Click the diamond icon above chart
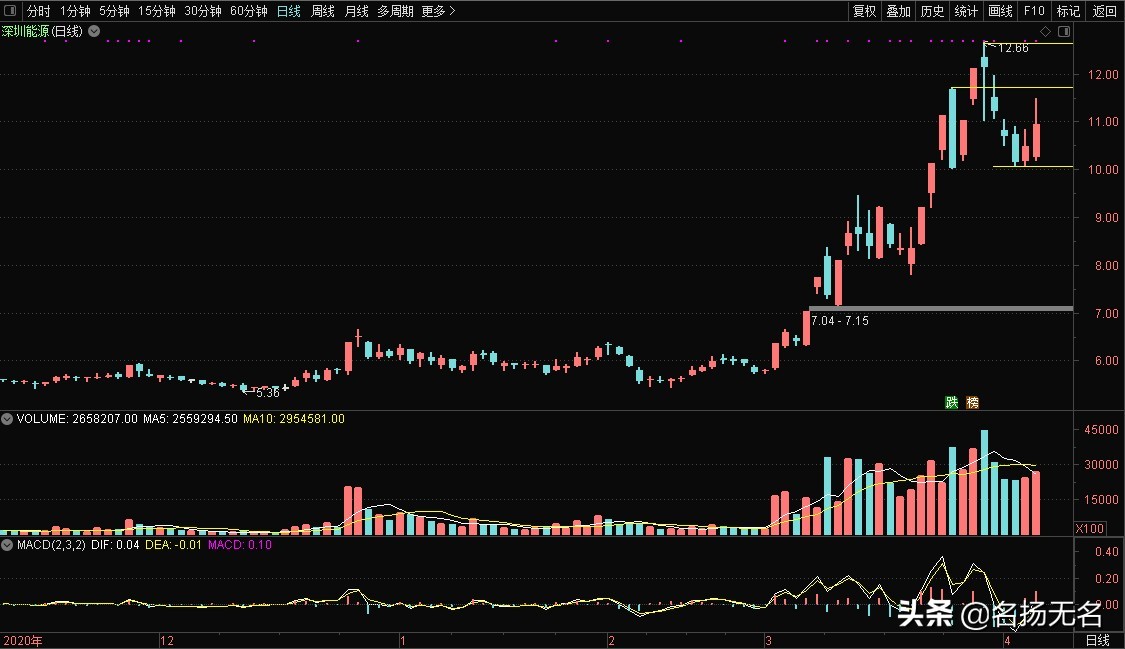 pos(1045,31)
